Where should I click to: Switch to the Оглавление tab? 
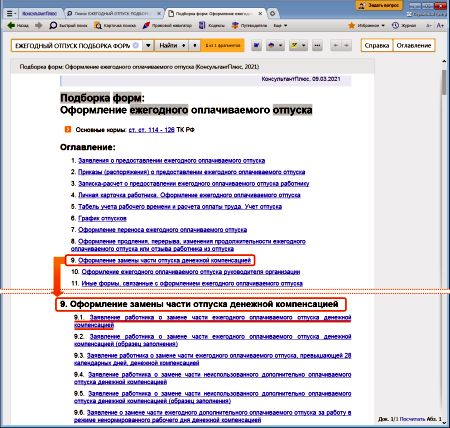coord(414,45)
